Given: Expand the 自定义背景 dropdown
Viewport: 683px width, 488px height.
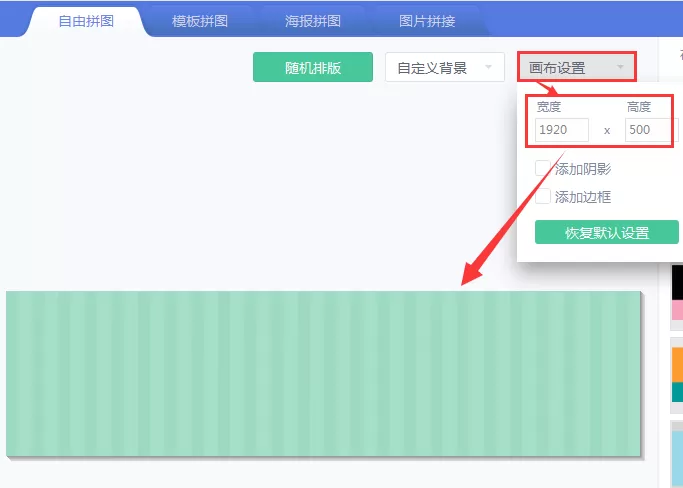Looking at the screenshot, I should [445, 67].
